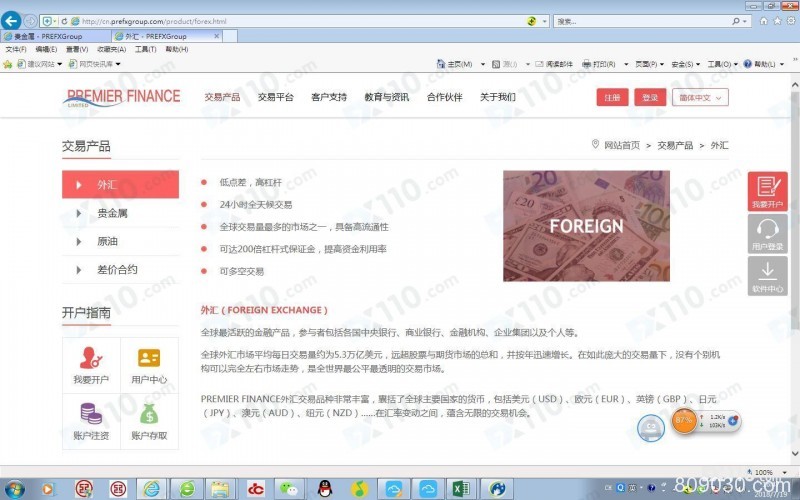Click the search magnifier icon in search box
The width and height of the screenshot is (800, 500).
pos(736,21)
